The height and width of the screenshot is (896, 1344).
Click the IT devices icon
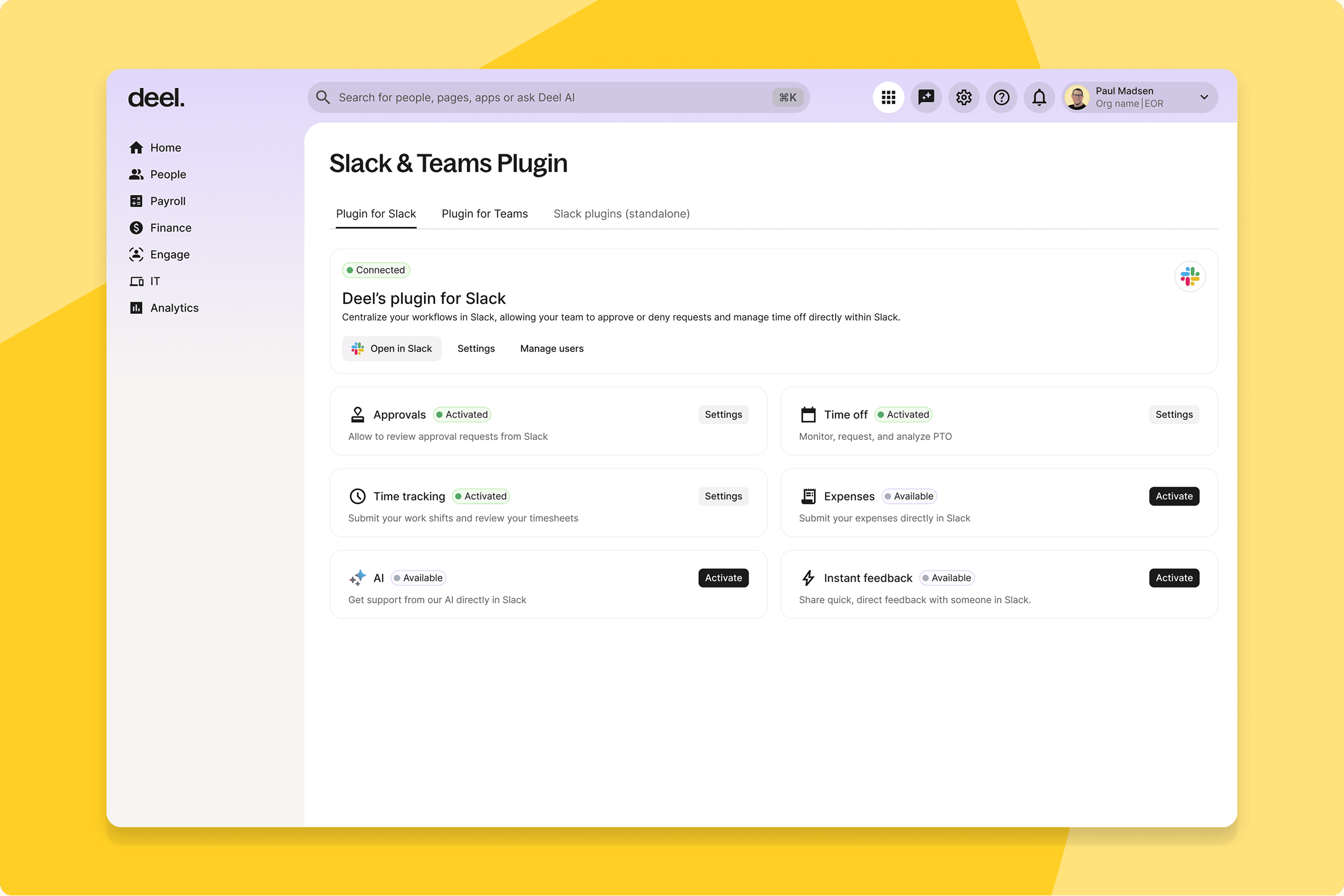coord(136,281)
